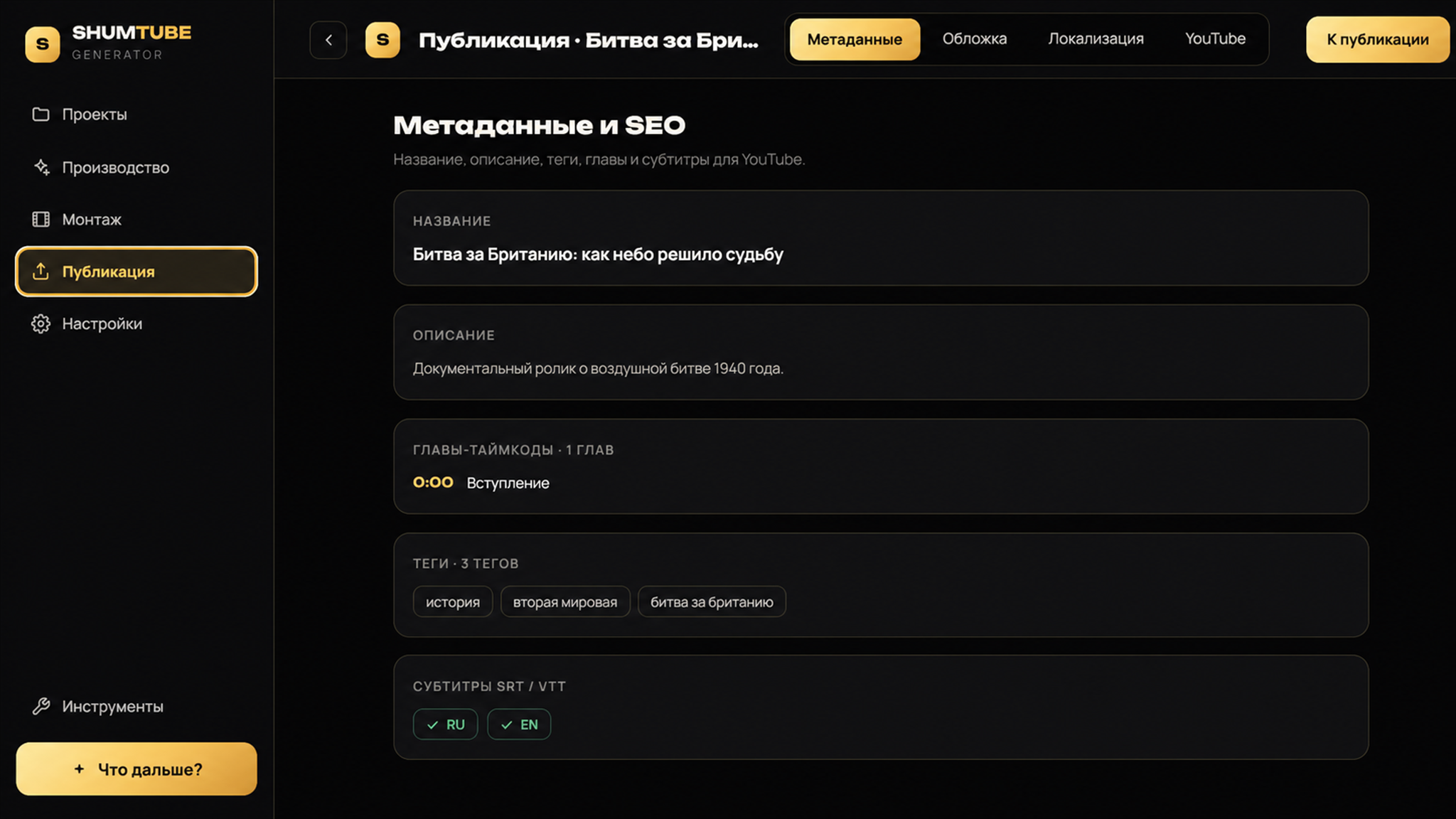The height and width of the screenshot is (819, 1456).
Task: Switch to the Обложка tab
Action: tap(975, 39)
